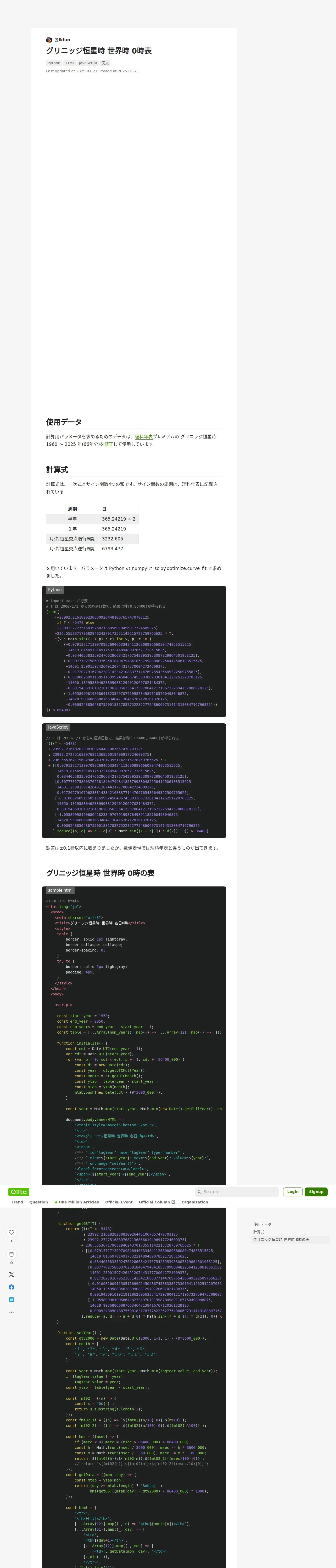Click the star icon beside One Million Articles
The image size is (336, 1568).
(56, 1202)
